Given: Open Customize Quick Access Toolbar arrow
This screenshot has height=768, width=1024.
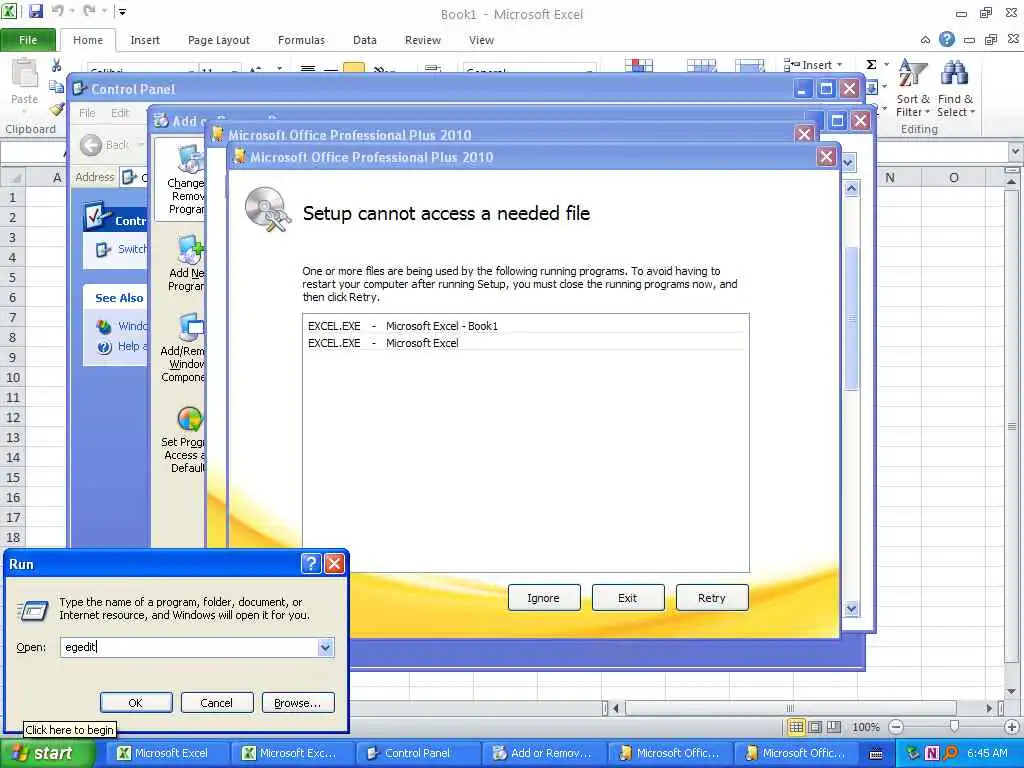Looking at the screenshot, I should [x=121, y=11].
